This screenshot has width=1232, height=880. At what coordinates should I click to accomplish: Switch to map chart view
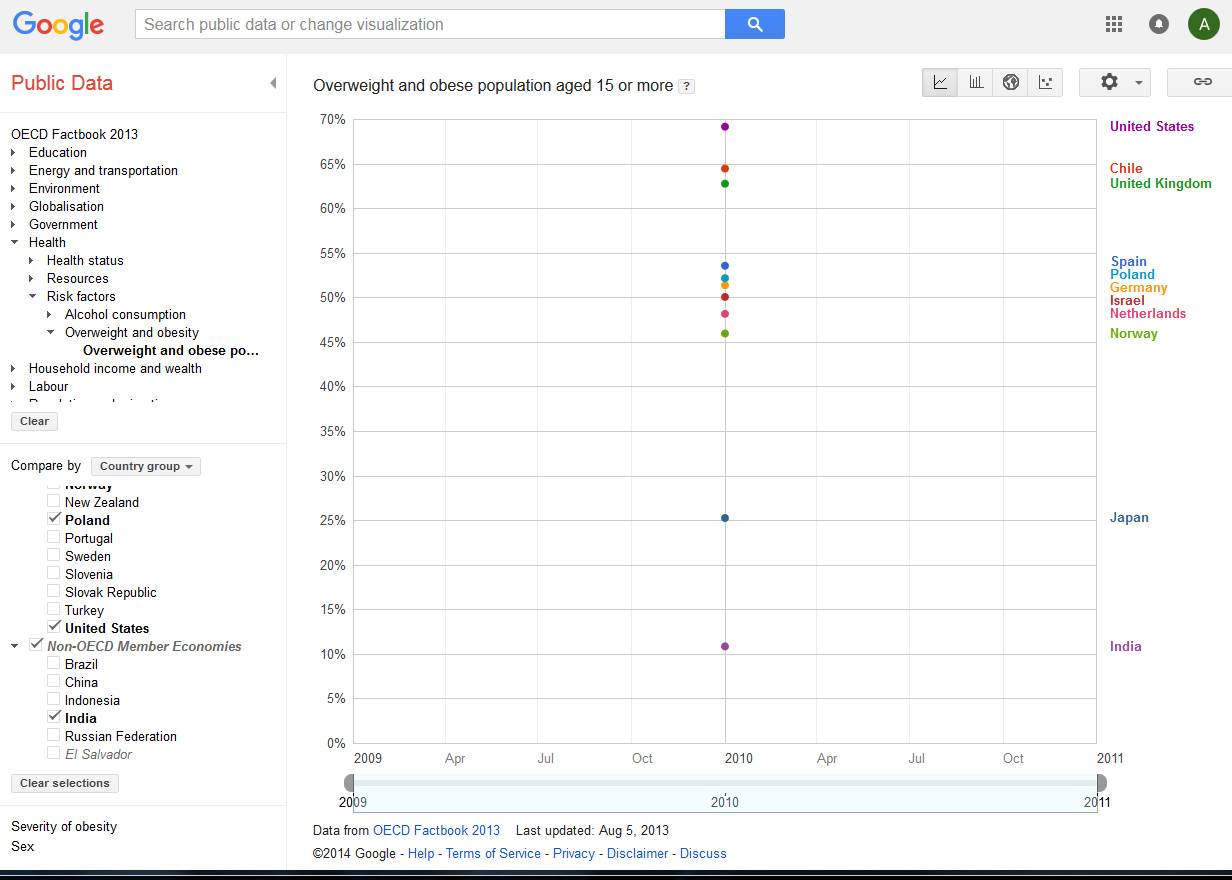pyautogui.click(x=1011, y=82)
